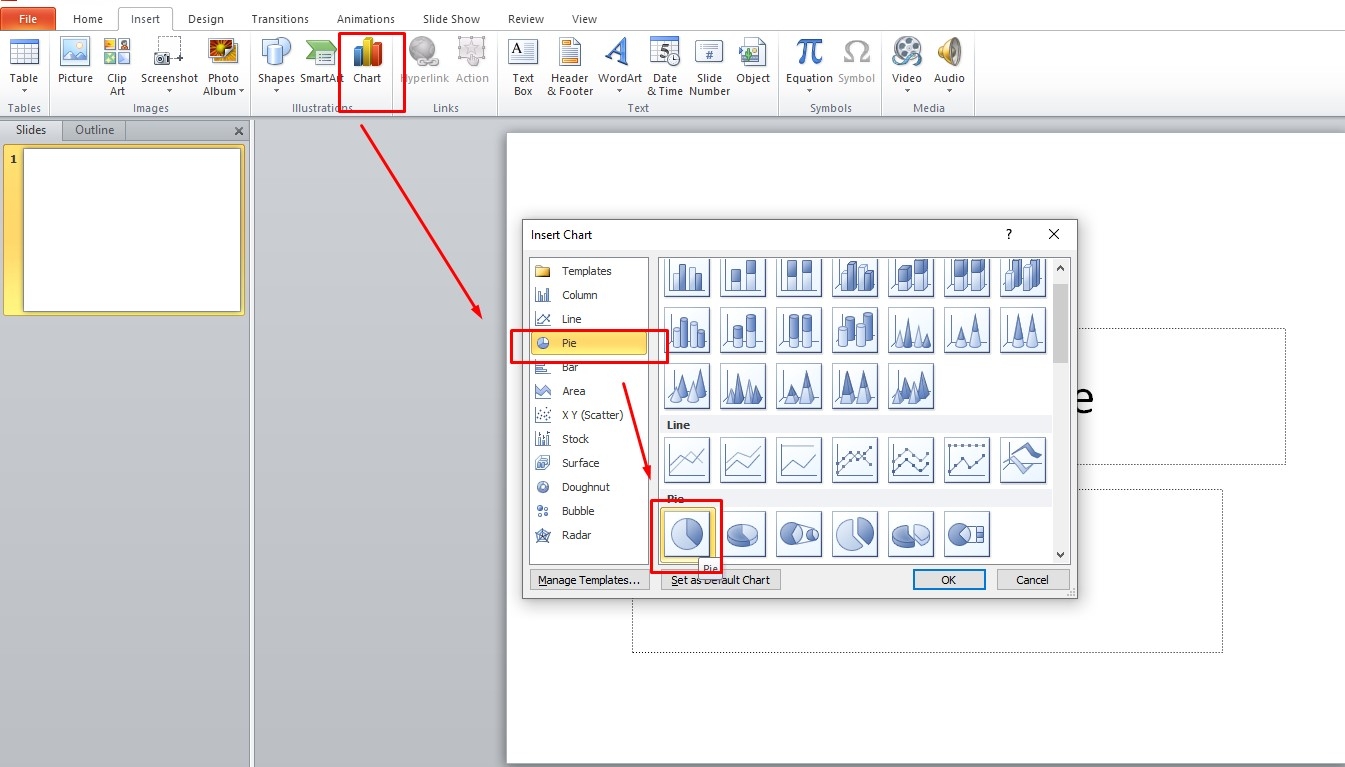Click the chart gallery scroll up arrow
This screenshot has width=1345, height=767.
(x=1061, y=267)
